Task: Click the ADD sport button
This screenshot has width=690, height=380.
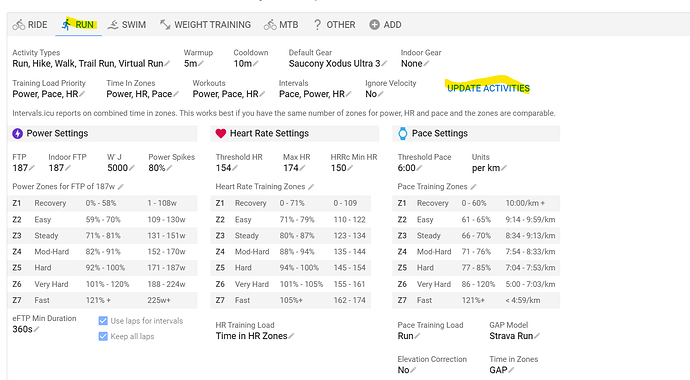Action: [x=385, y=25]
